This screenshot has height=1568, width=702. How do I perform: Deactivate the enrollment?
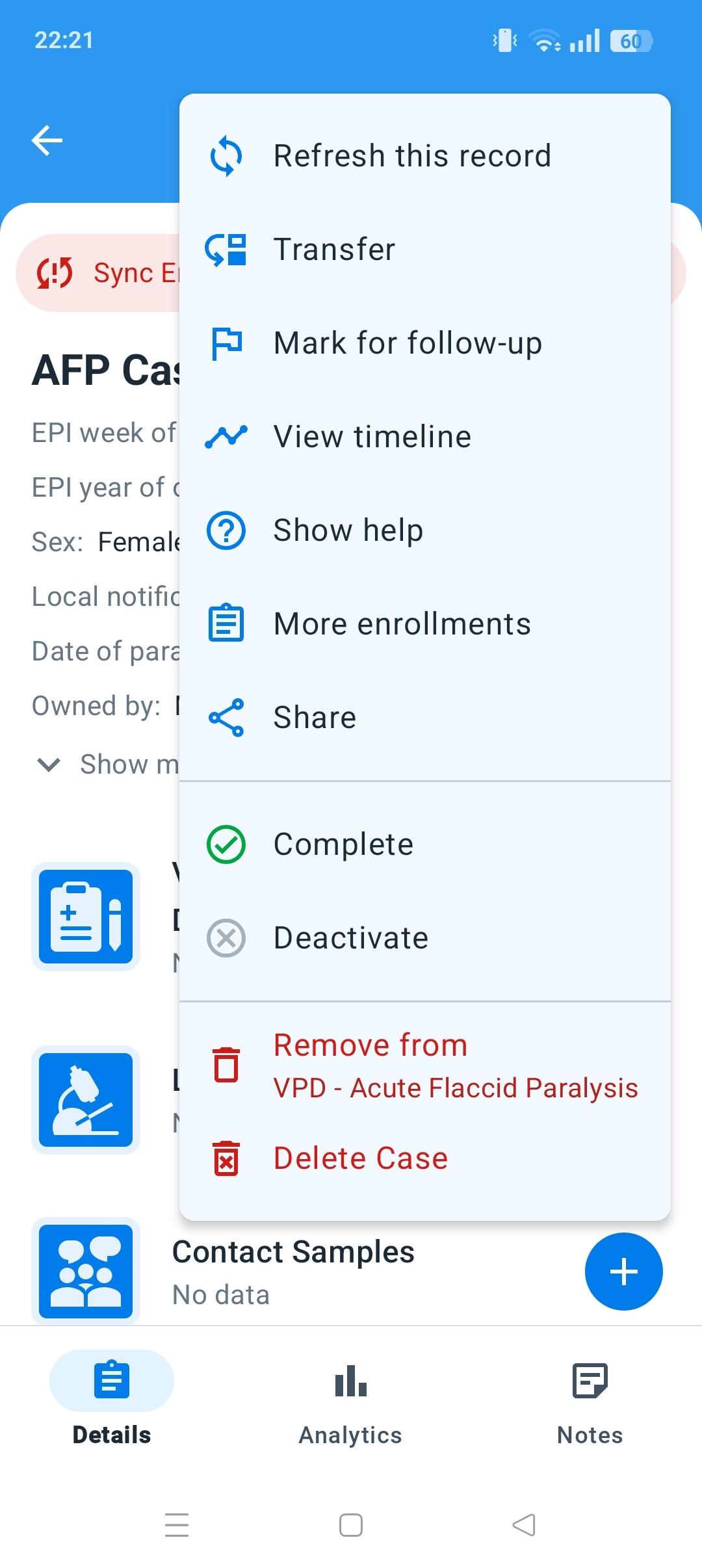(351, 938)
